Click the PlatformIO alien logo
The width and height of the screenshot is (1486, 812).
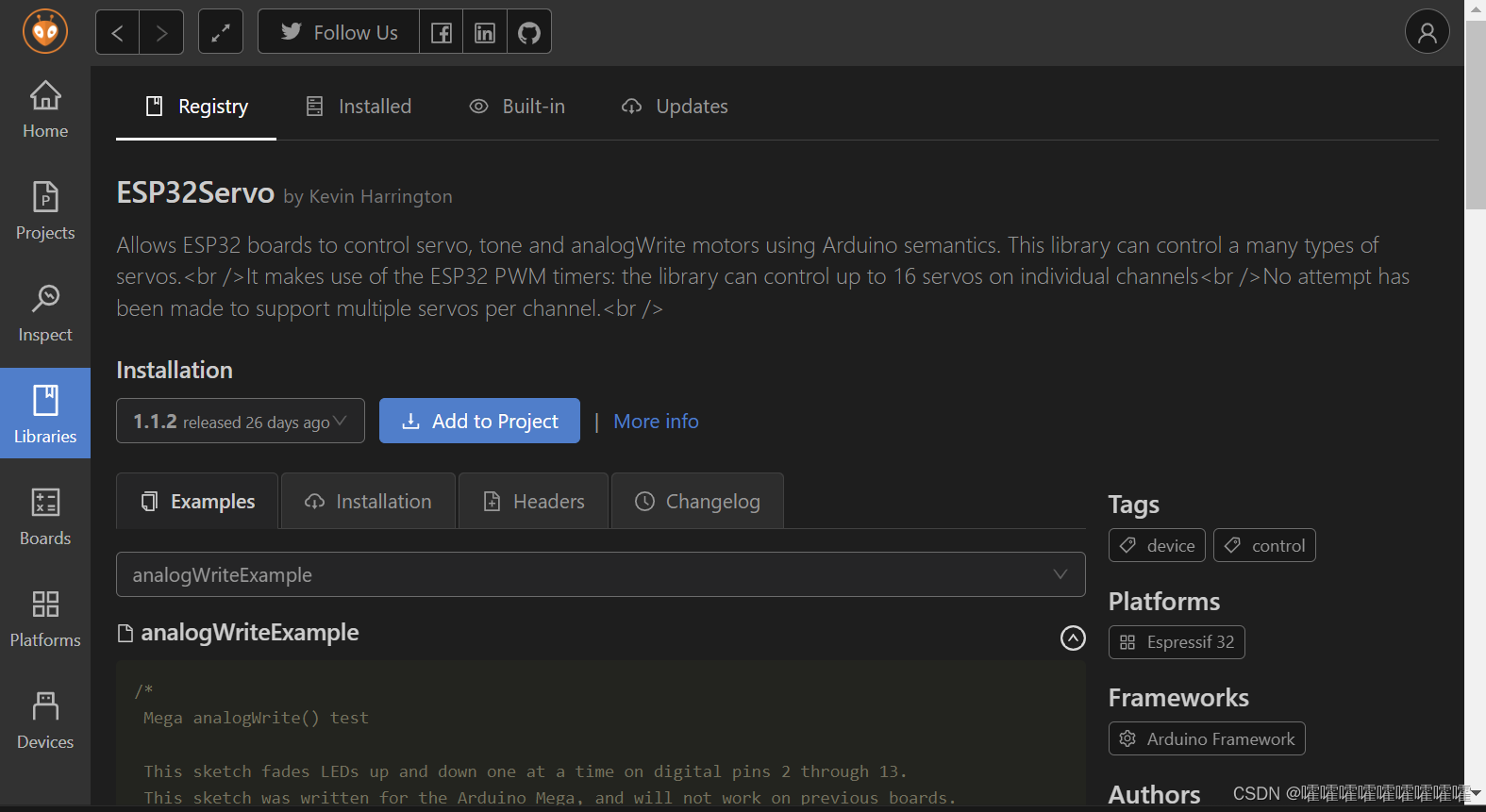coord(45,31)
